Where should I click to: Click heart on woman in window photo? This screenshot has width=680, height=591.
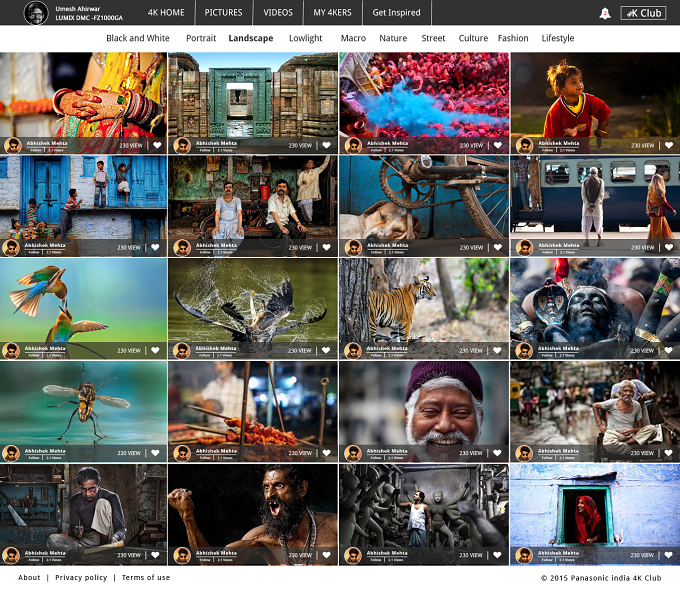click(668, 555)
